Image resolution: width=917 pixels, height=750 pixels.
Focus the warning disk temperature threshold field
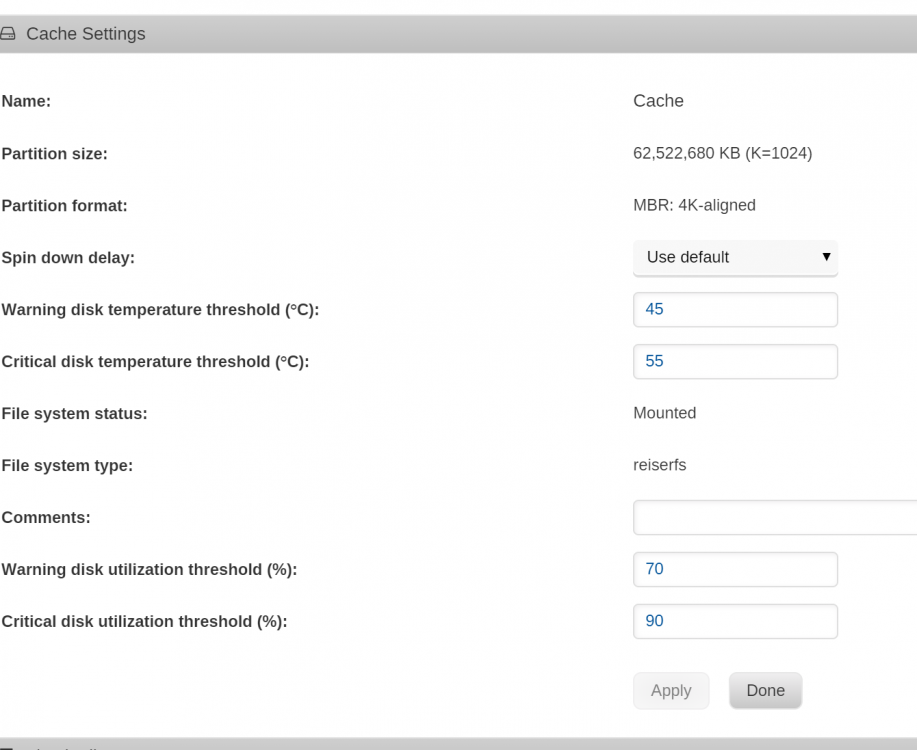(735, 309)
